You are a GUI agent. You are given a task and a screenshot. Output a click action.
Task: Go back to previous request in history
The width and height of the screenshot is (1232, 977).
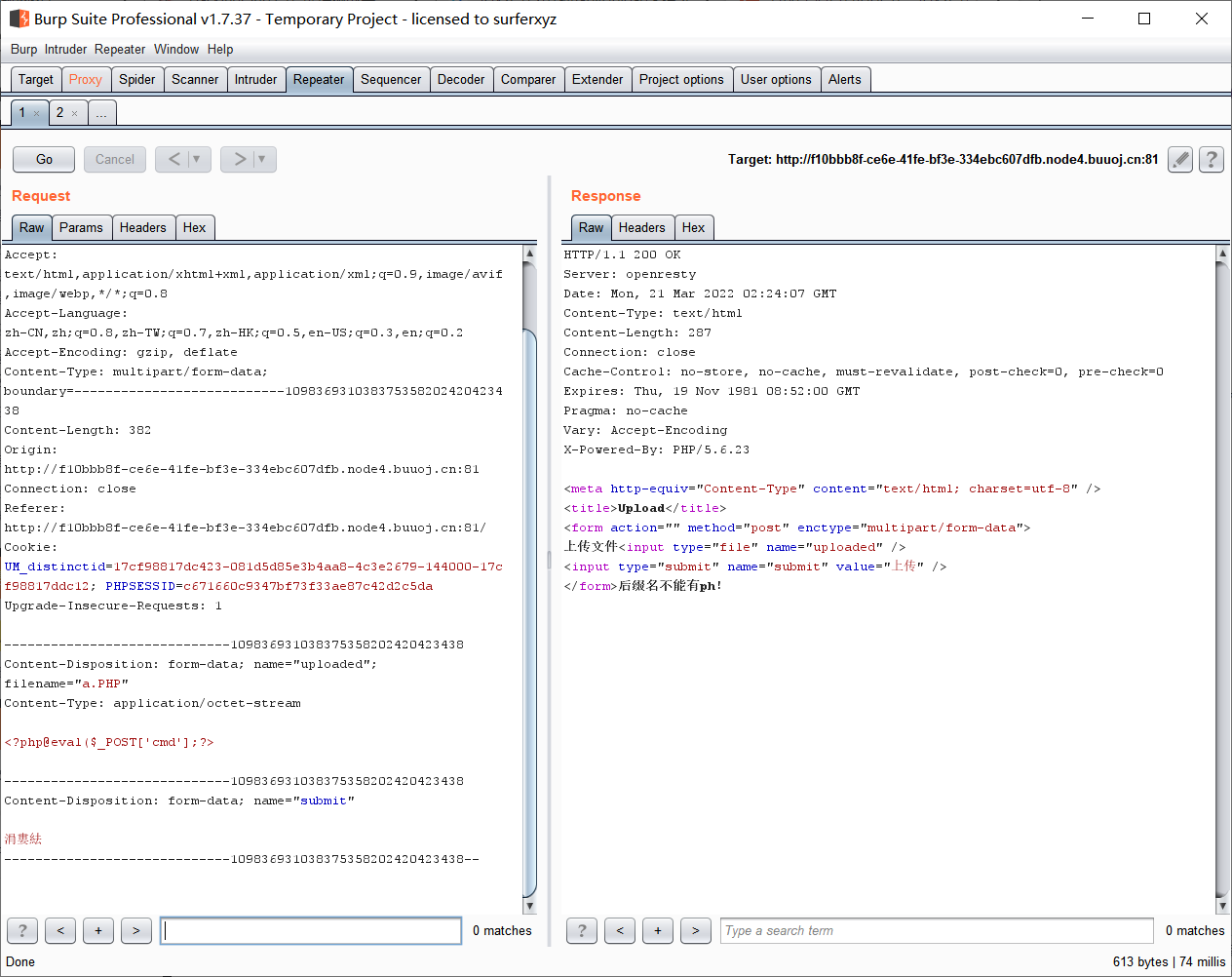pyautogui.click(x=174, y=159)
